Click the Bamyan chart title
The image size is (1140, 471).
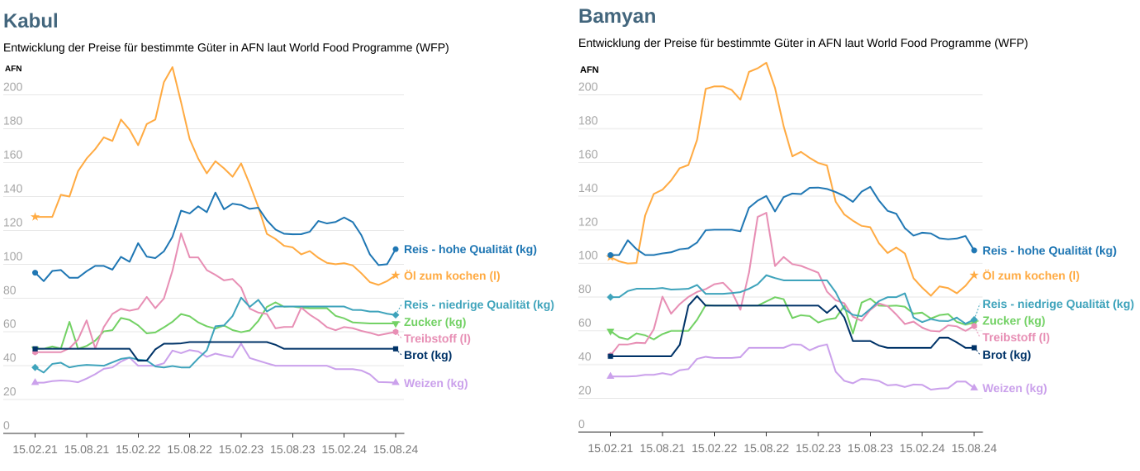click(x=617, y=16)
